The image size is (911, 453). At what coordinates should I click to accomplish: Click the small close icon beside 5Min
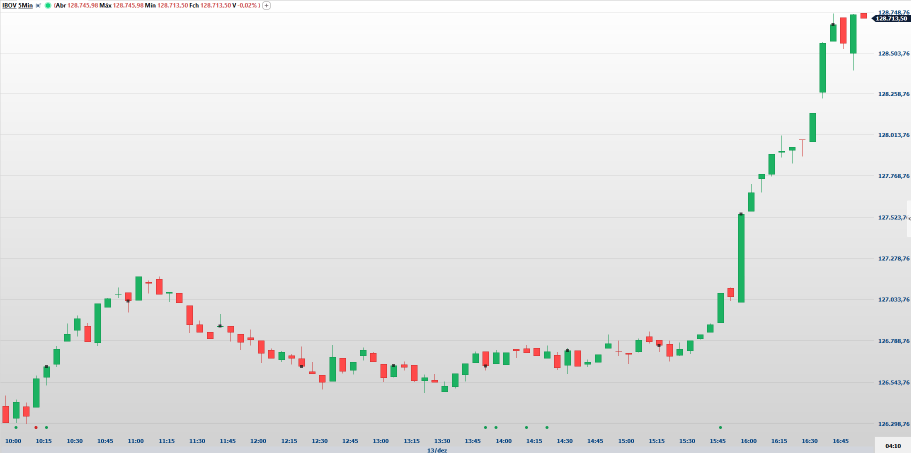39,5
